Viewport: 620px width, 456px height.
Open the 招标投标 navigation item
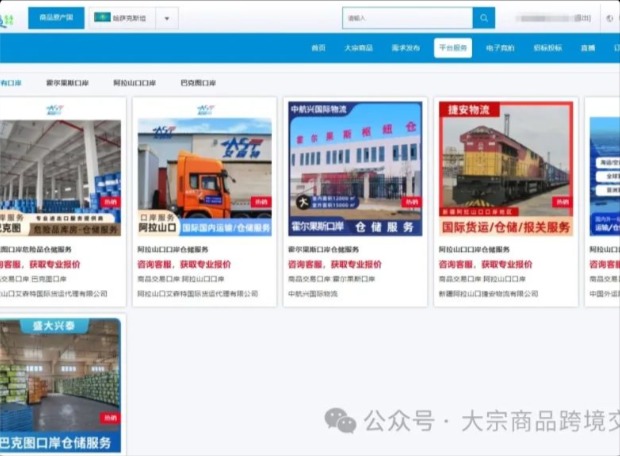point(548,48)
